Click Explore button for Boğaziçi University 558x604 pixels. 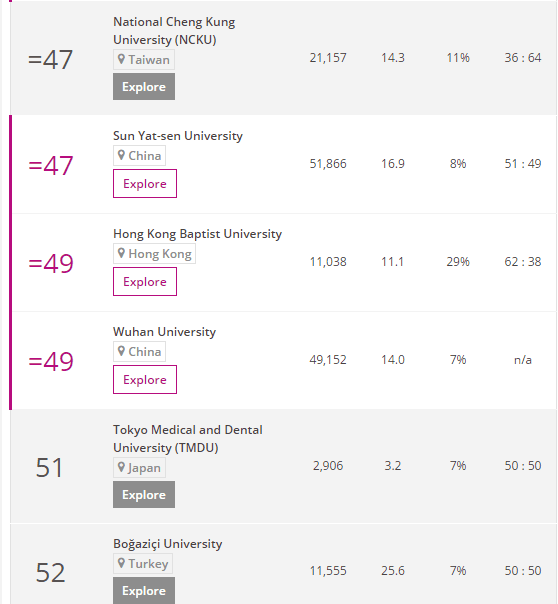(144, 591)
